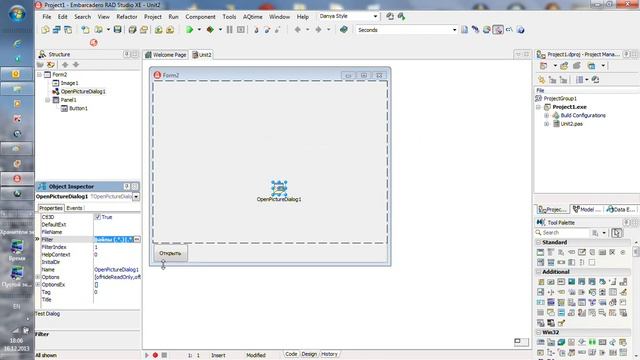
Task: Expand the OptionsEx property row
Action: 38,284
